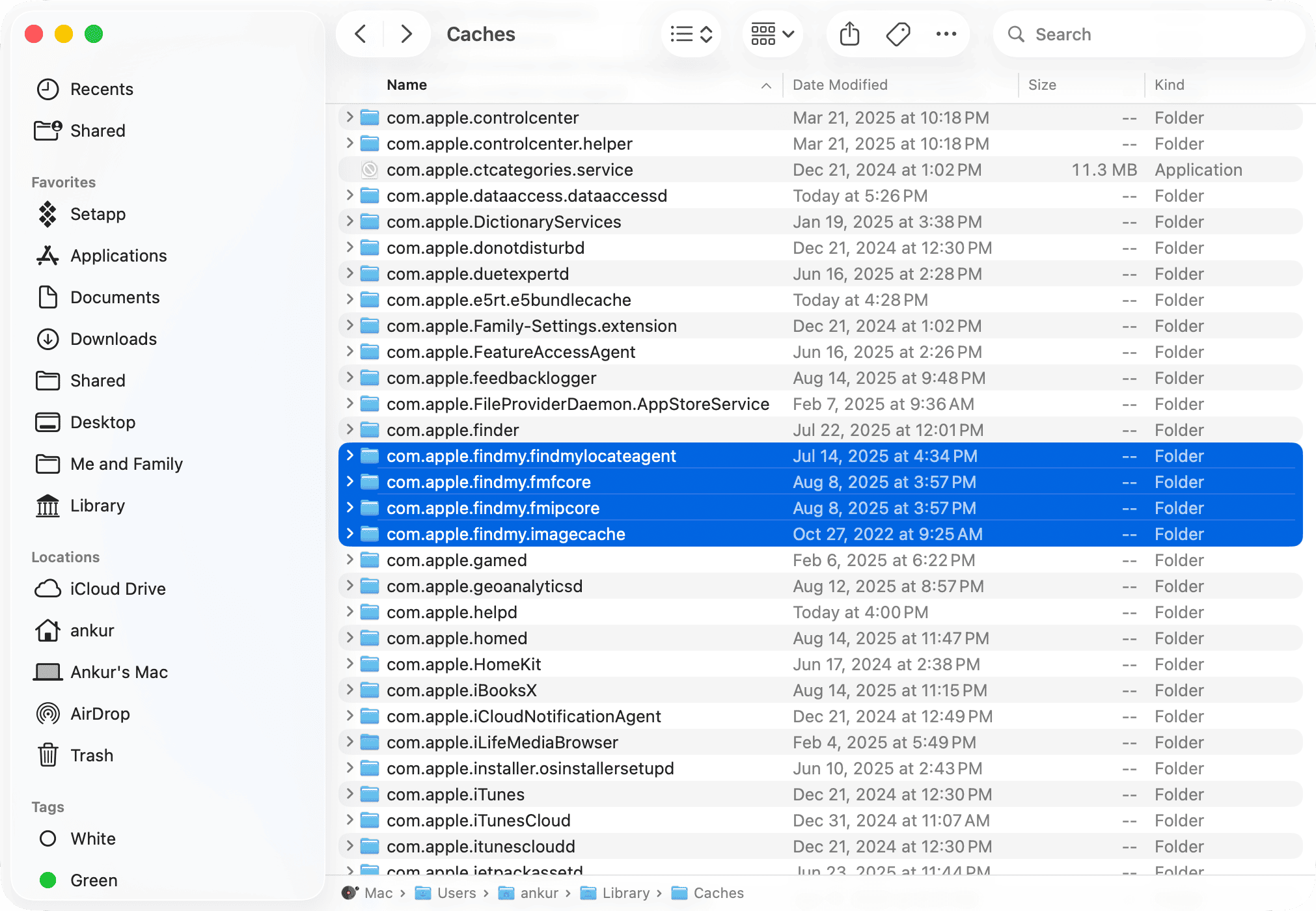The height and width of the screenshot is (911, 1316).
Task: Open Applications from the sidebar
Action: [118, 255]
